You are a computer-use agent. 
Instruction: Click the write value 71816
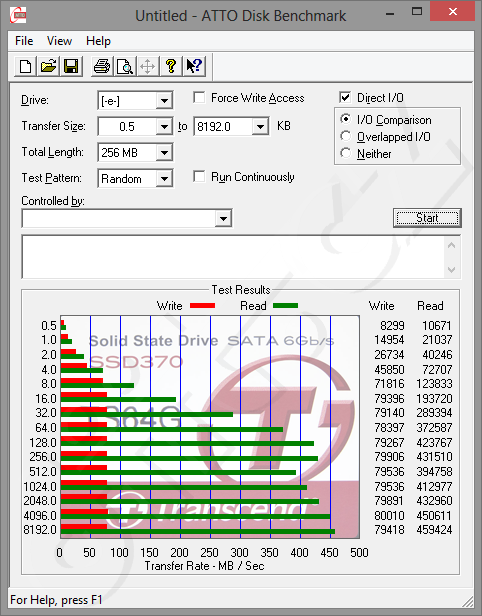pyautogui.click(x=389, y=383)
